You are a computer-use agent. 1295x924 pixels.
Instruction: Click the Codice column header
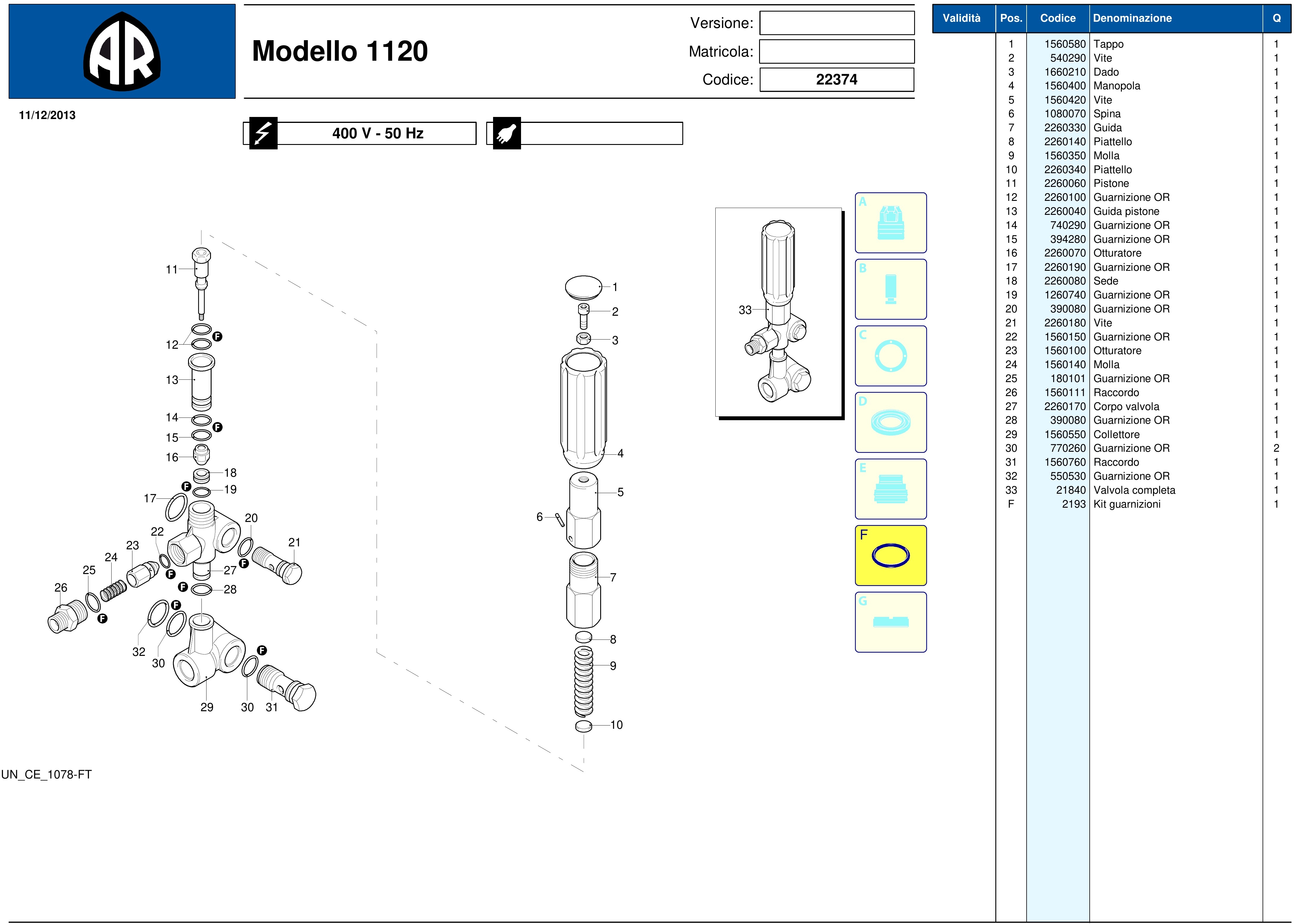(1057, 18)
